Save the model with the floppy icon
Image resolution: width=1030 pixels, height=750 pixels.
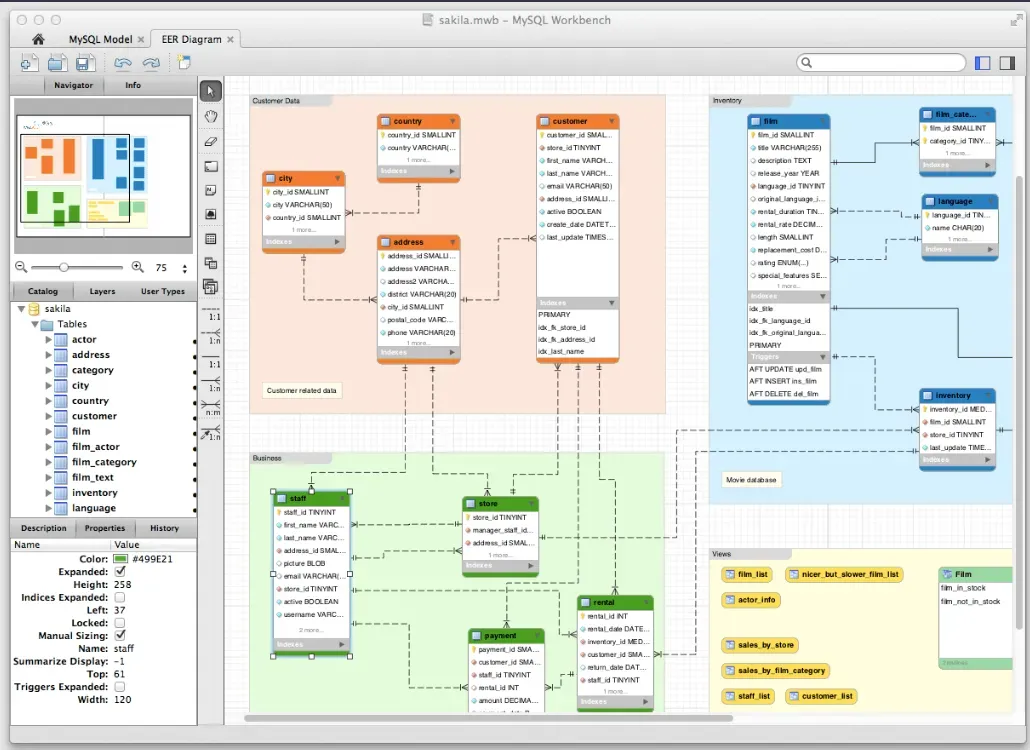83,63
